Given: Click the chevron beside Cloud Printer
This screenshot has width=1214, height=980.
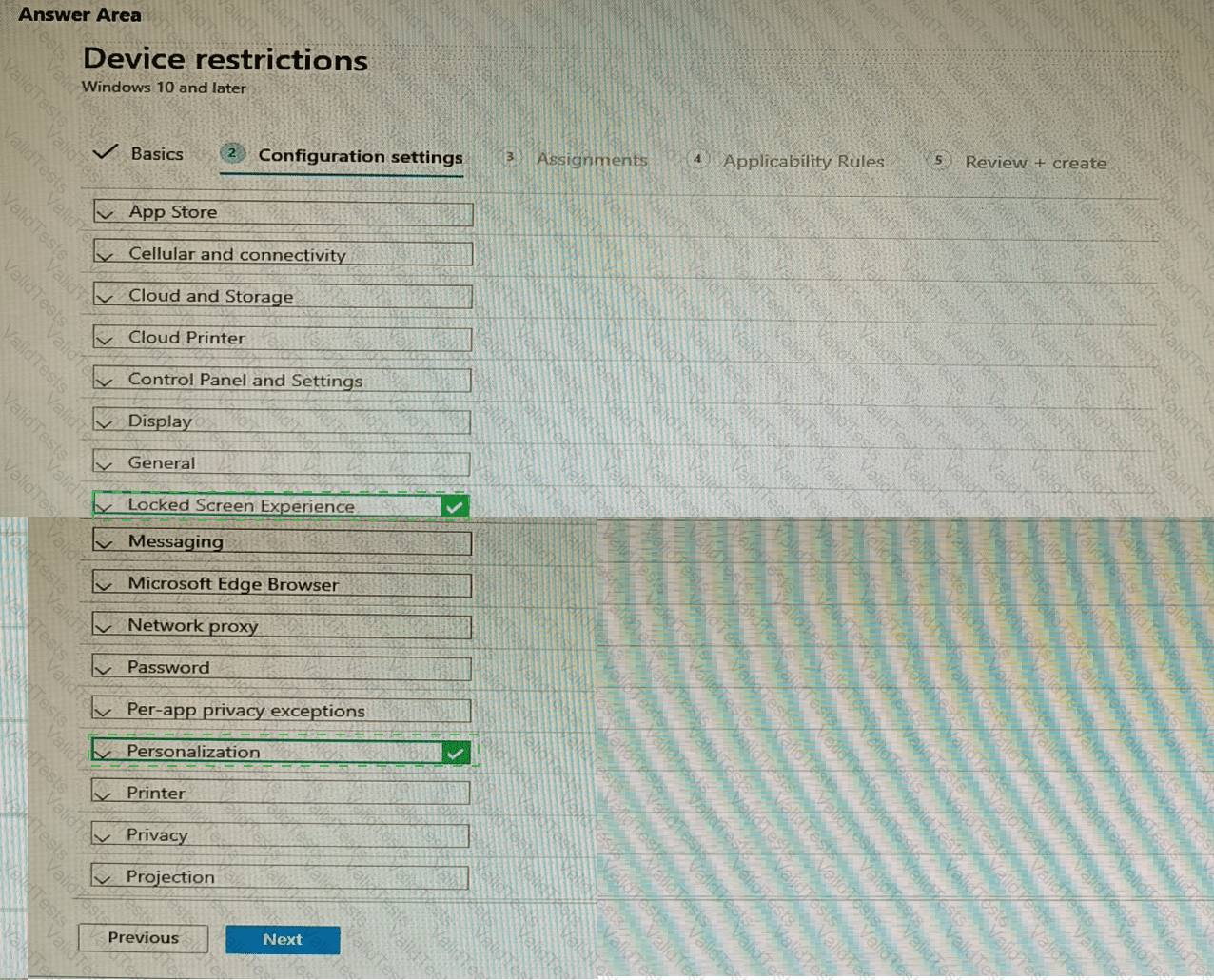Looking at the screenshot, I should (106, 340).
